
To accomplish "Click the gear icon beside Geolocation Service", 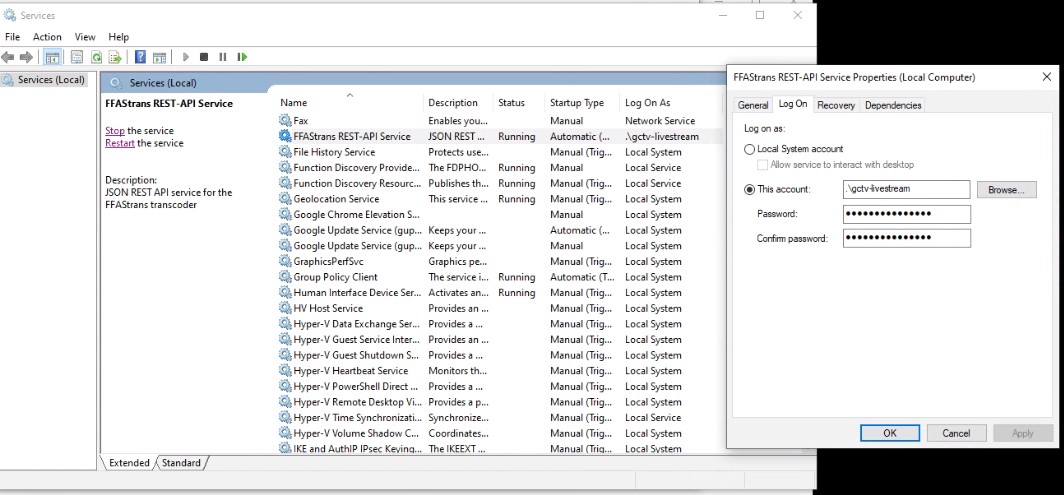I will [285, 198].
